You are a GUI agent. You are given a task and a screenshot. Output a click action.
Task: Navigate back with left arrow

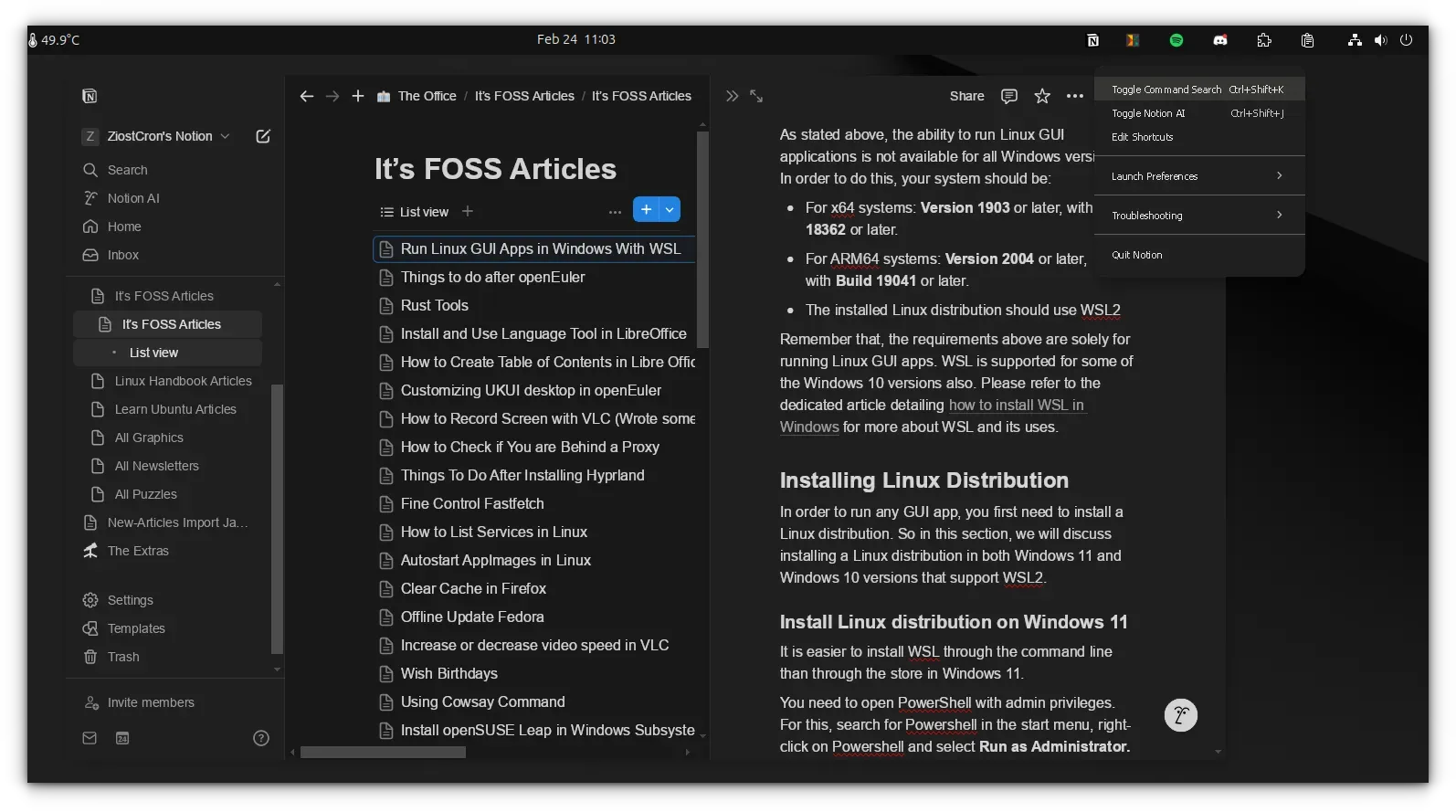point(307,96)
